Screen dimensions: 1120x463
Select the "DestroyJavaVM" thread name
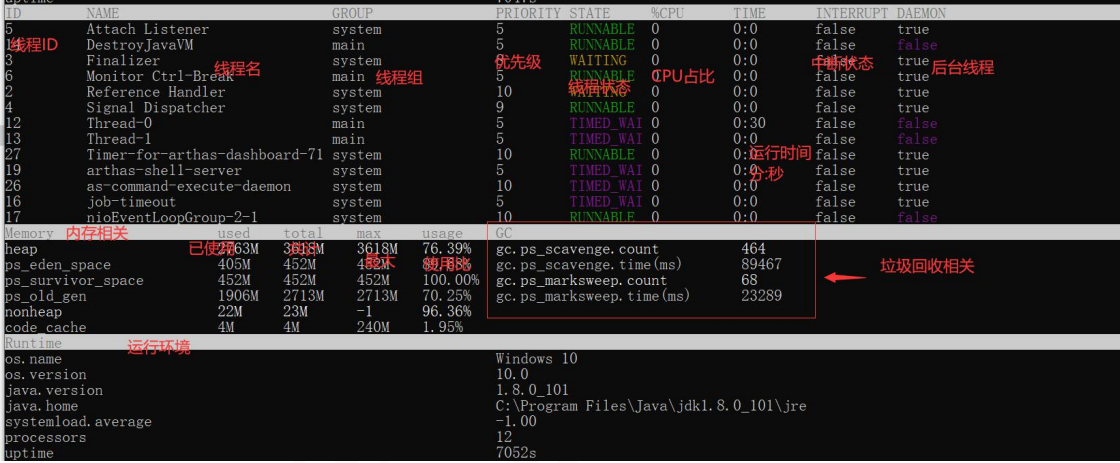tap(140, 45)
